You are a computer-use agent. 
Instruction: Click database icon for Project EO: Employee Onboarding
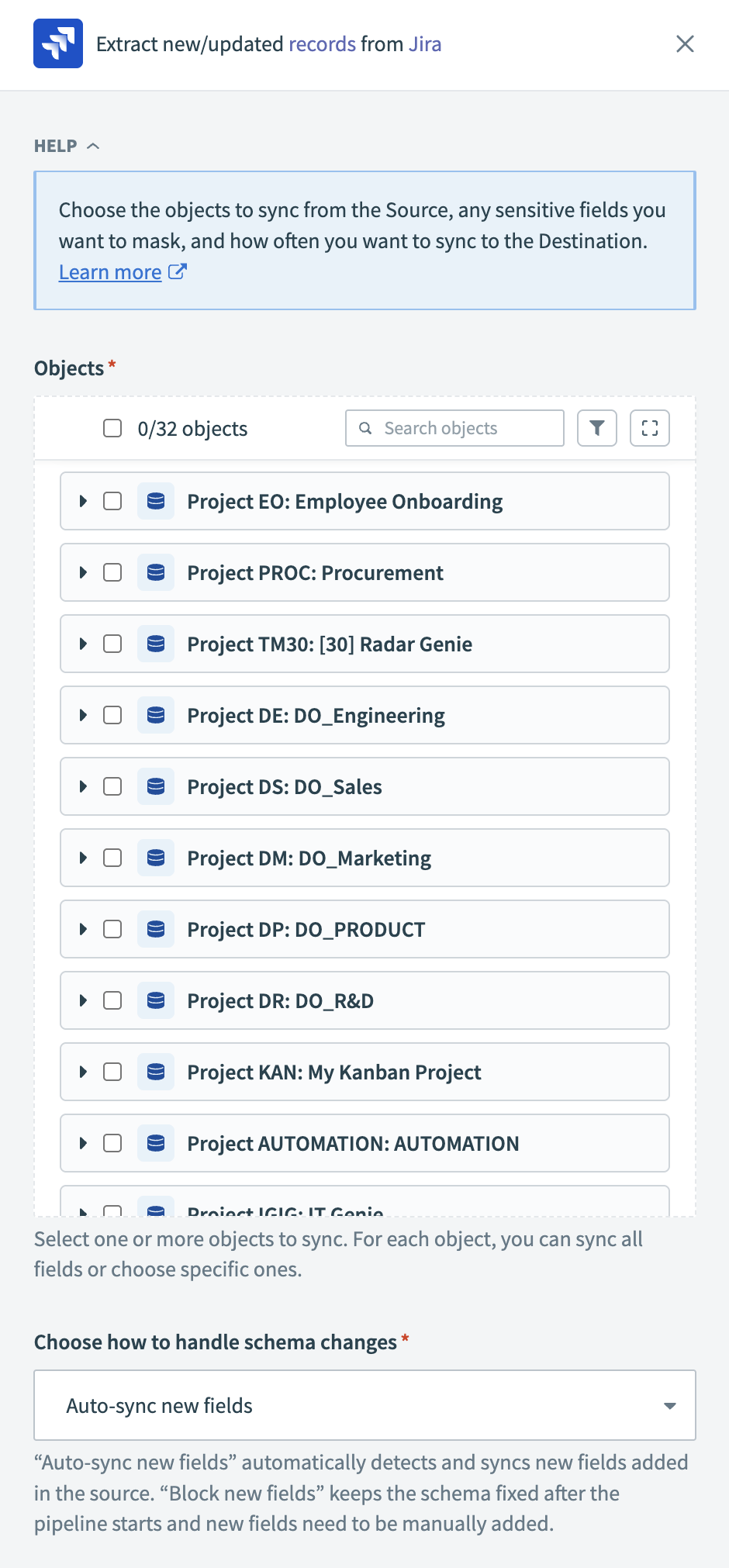point(156,502)
